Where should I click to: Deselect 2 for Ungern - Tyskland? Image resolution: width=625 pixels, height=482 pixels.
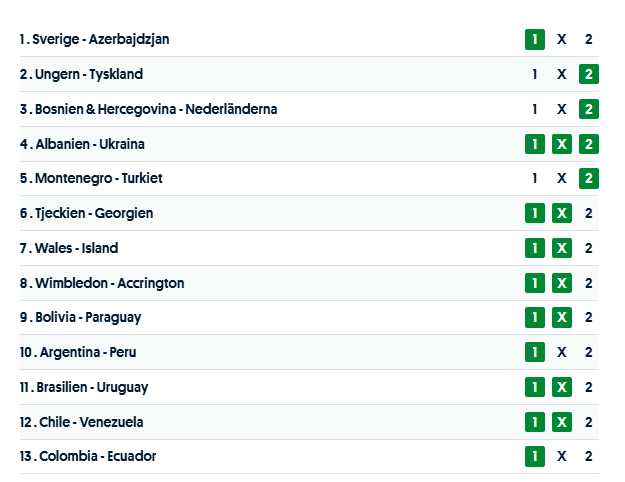pyautogui.click(x=589, y=74)
